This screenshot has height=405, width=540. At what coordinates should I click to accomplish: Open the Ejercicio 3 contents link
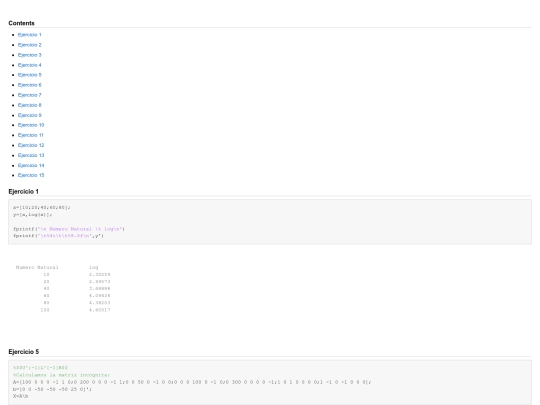click(30, 55)
